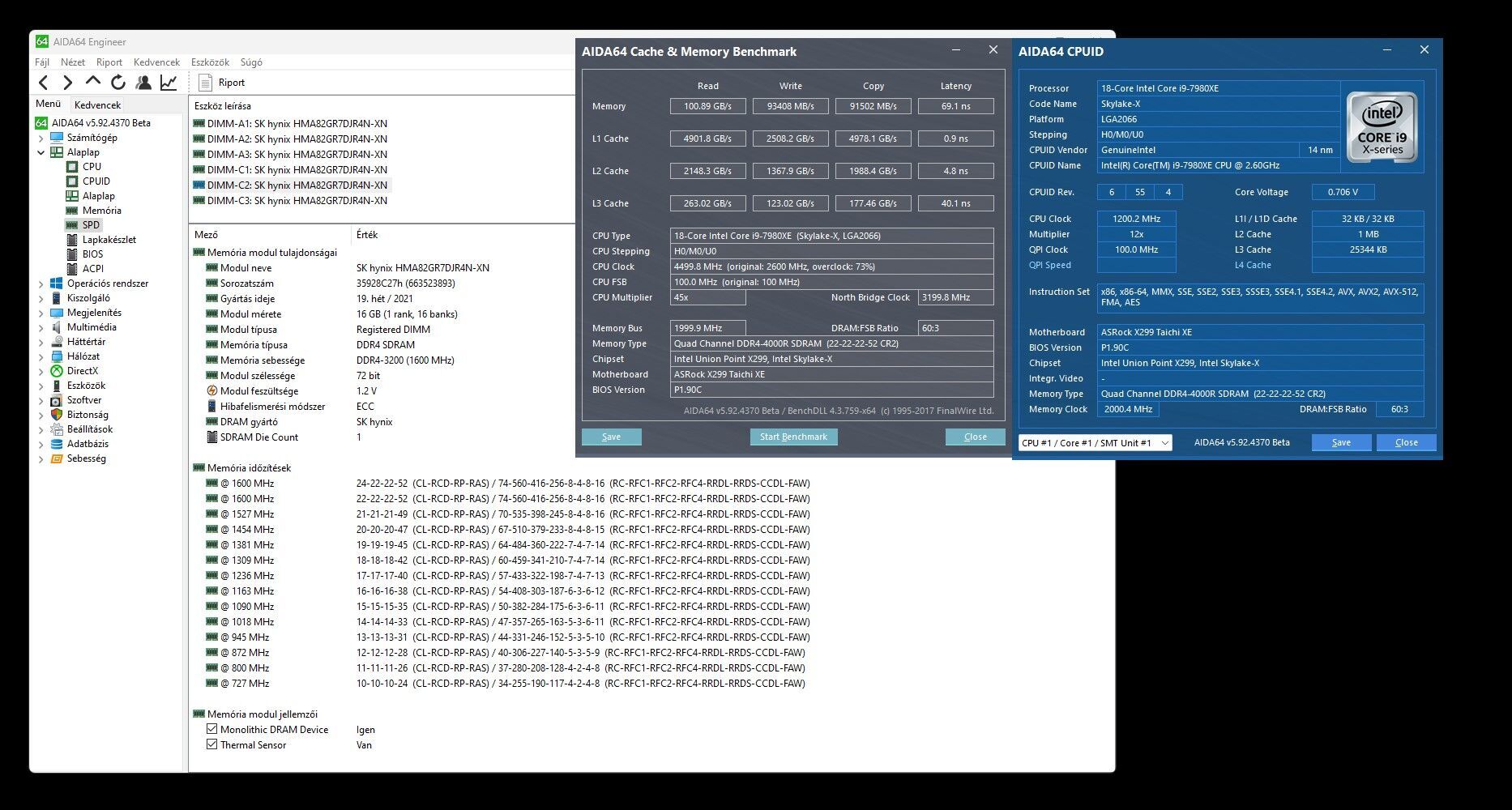Toggle the Thermal Sensor checkbox
Viewport: 1512px width, 810px height.
(211, 744)
